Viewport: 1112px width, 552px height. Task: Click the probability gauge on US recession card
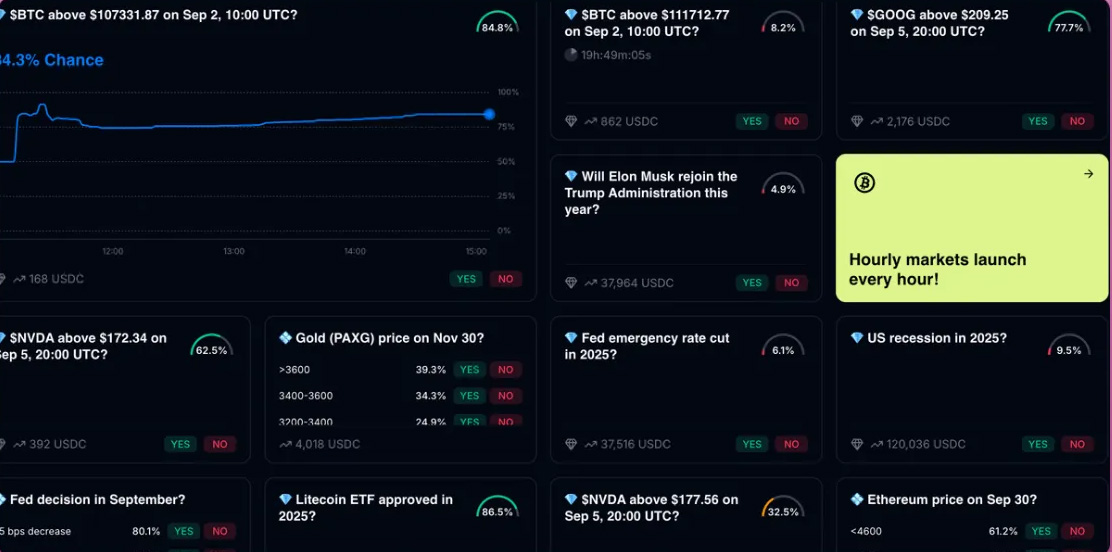click(x=1068, y=348)
